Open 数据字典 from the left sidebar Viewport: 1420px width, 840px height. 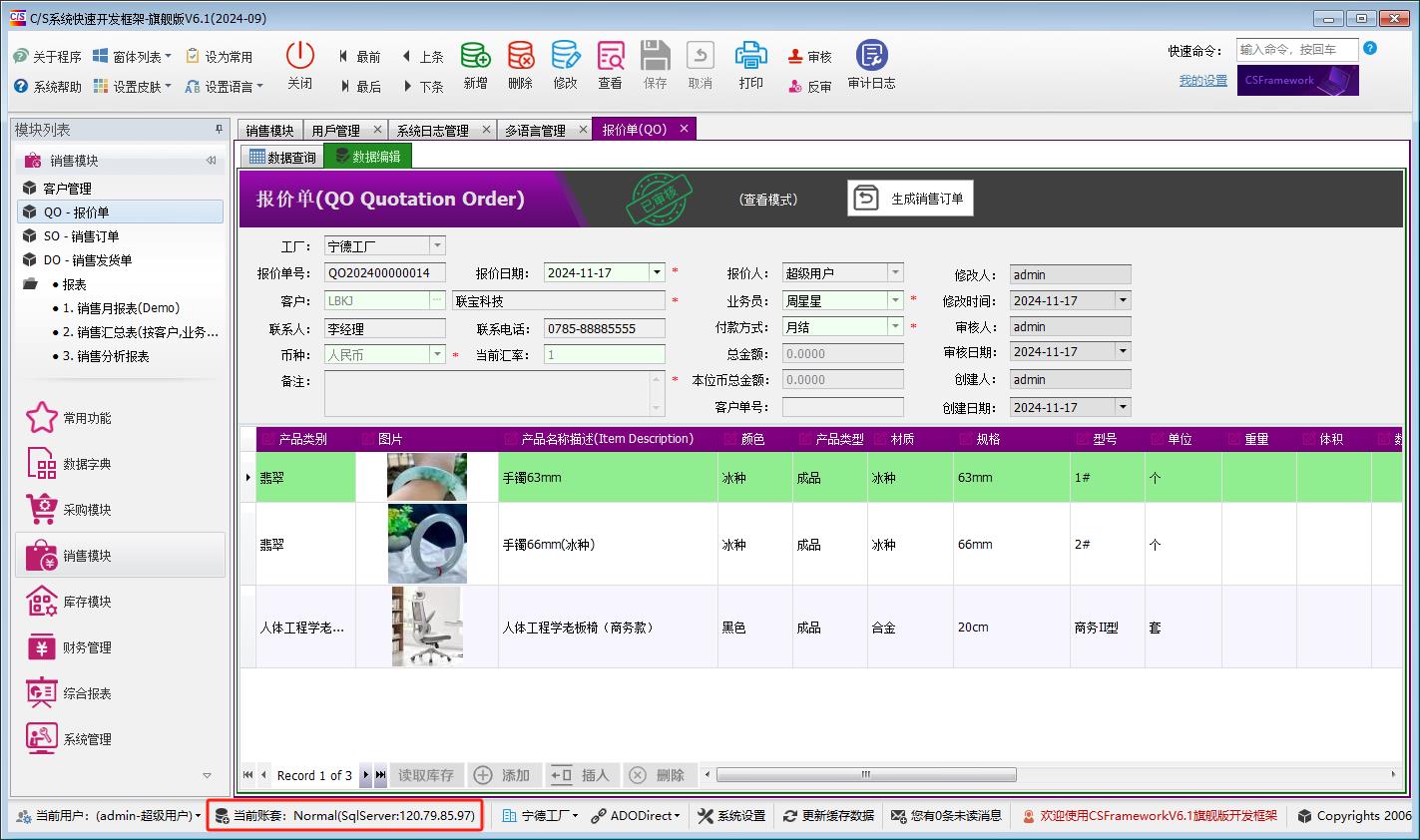point(75,463)
